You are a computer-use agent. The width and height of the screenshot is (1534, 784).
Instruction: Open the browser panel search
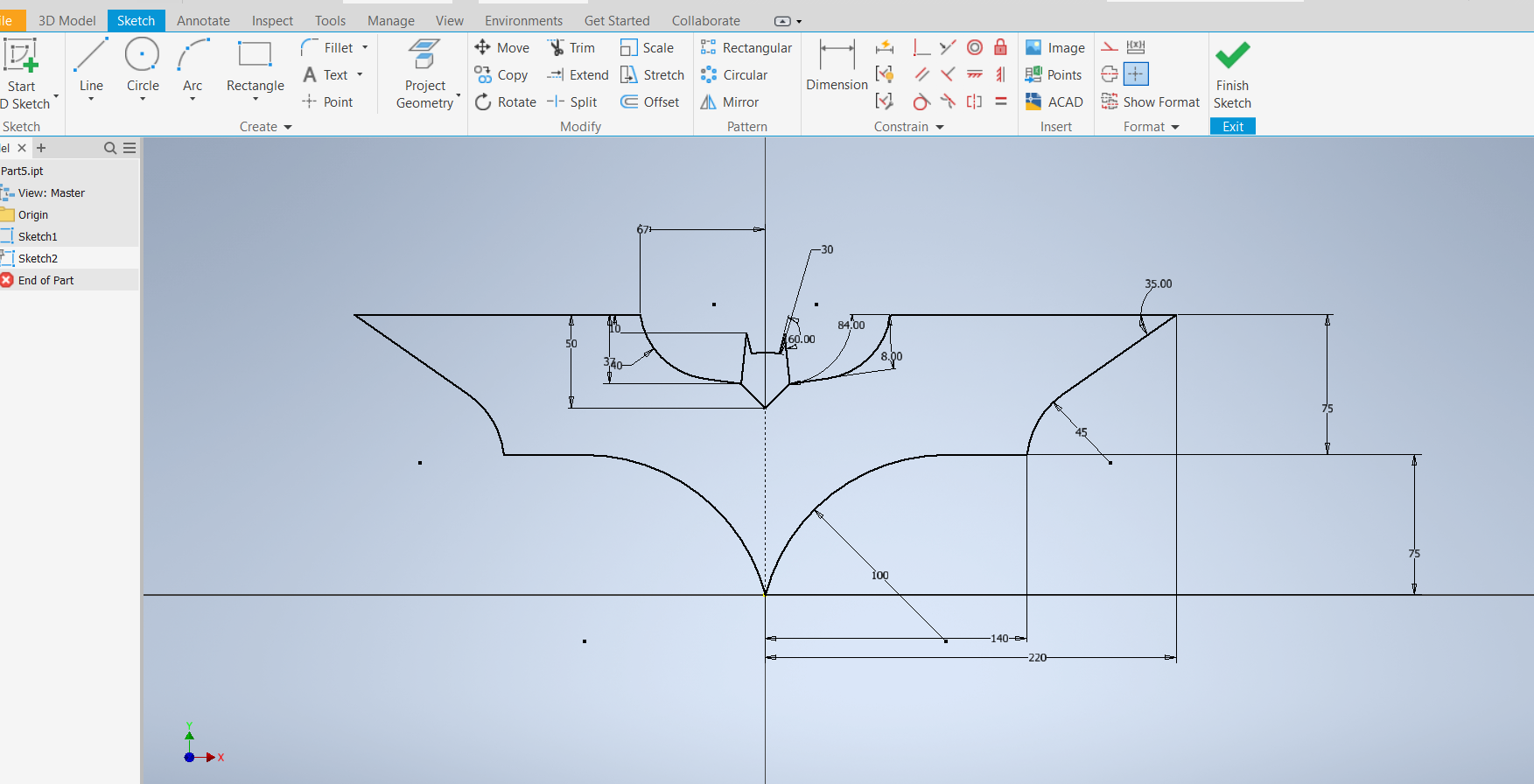coord(110,148)
